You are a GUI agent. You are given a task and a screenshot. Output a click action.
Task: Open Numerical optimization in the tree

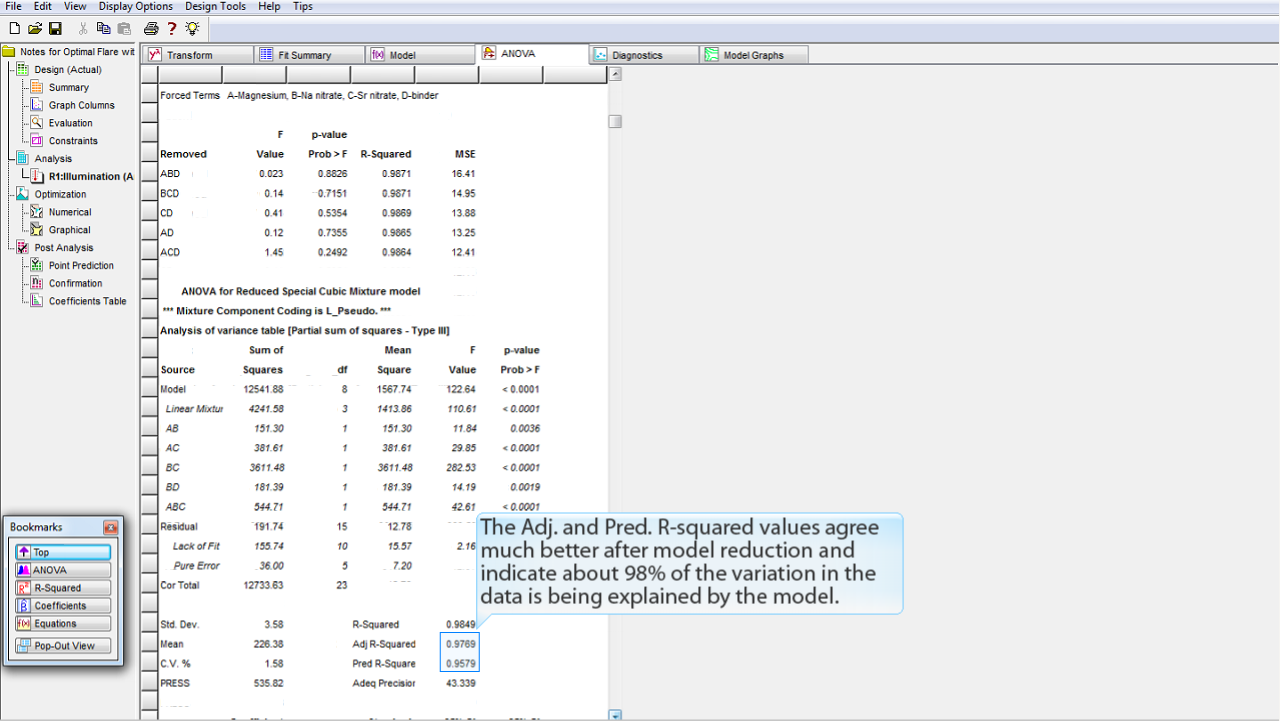[x=70, y=212]
